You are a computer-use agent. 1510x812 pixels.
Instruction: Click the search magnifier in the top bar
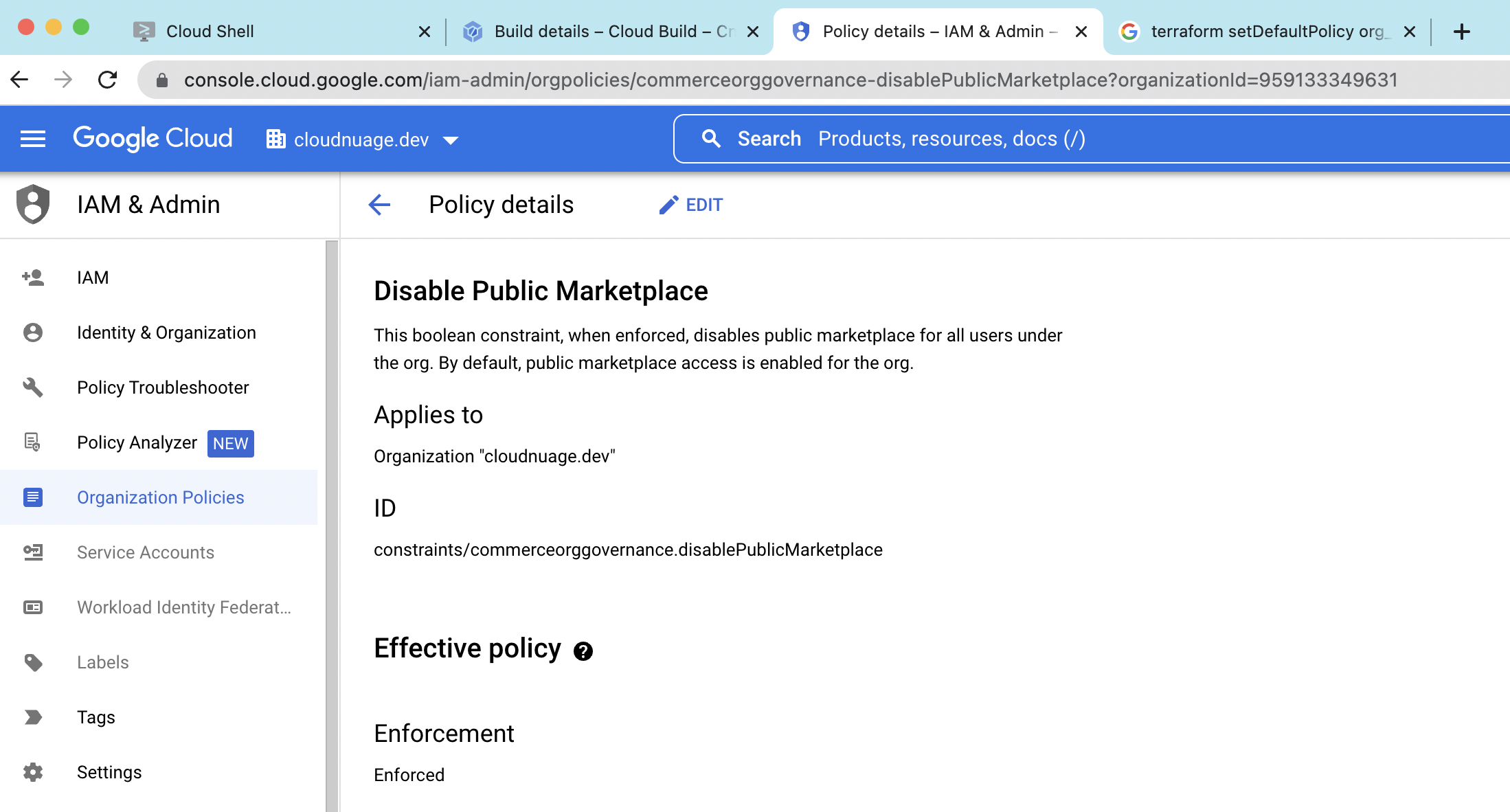[x=712, y=138]
